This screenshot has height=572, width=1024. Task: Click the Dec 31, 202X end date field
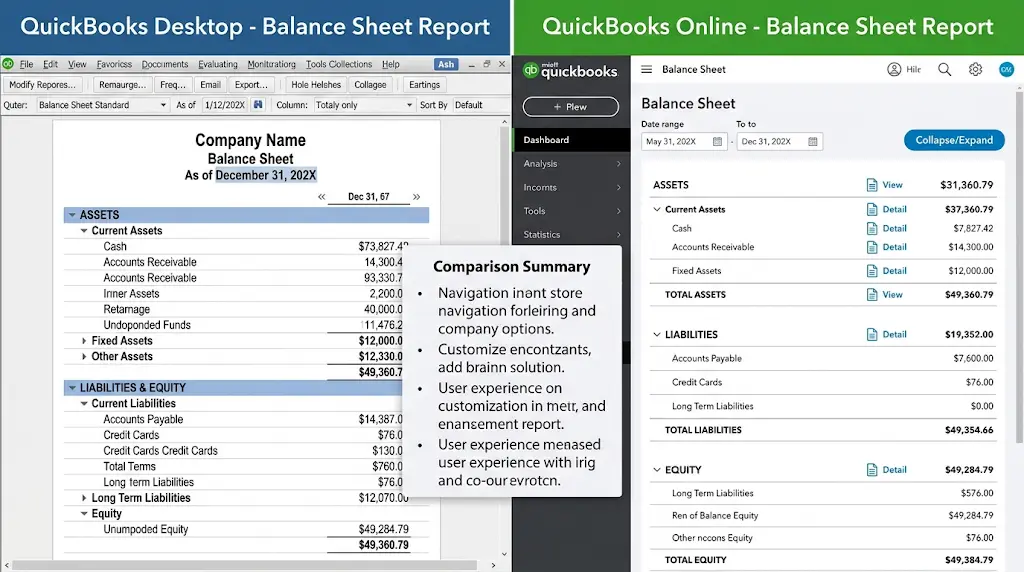pos(780,142)
